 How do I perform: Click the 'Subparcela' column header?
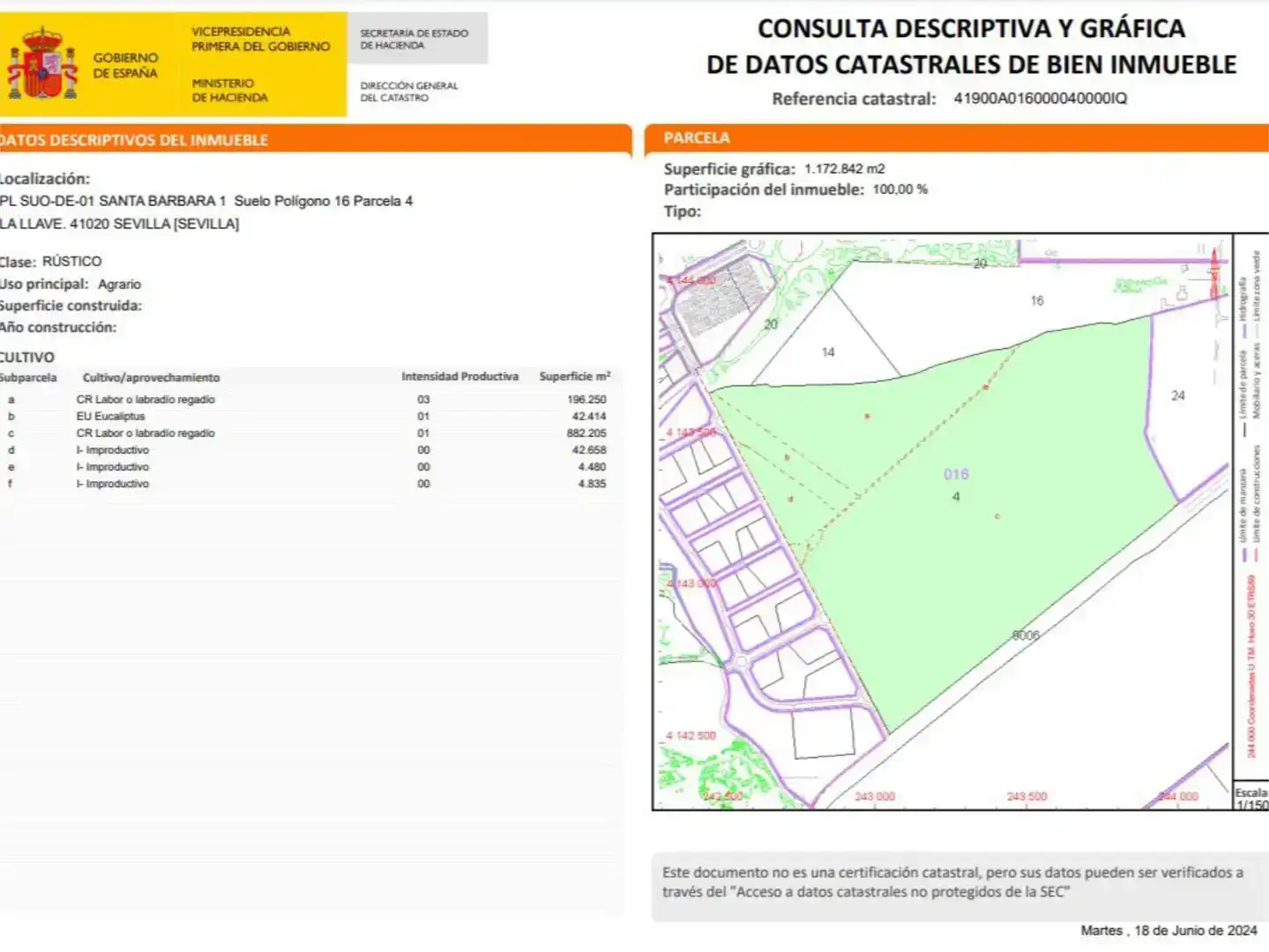28,377
